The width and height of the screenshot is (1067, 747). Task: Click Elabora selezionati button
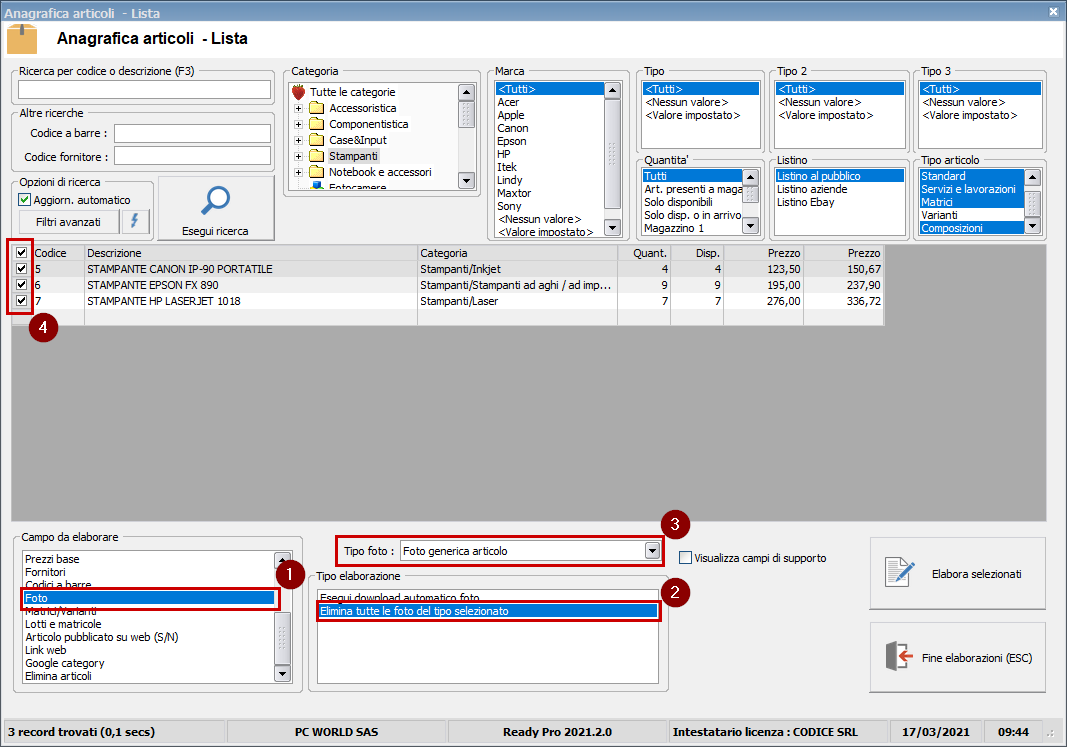click(x=957, y=573)
